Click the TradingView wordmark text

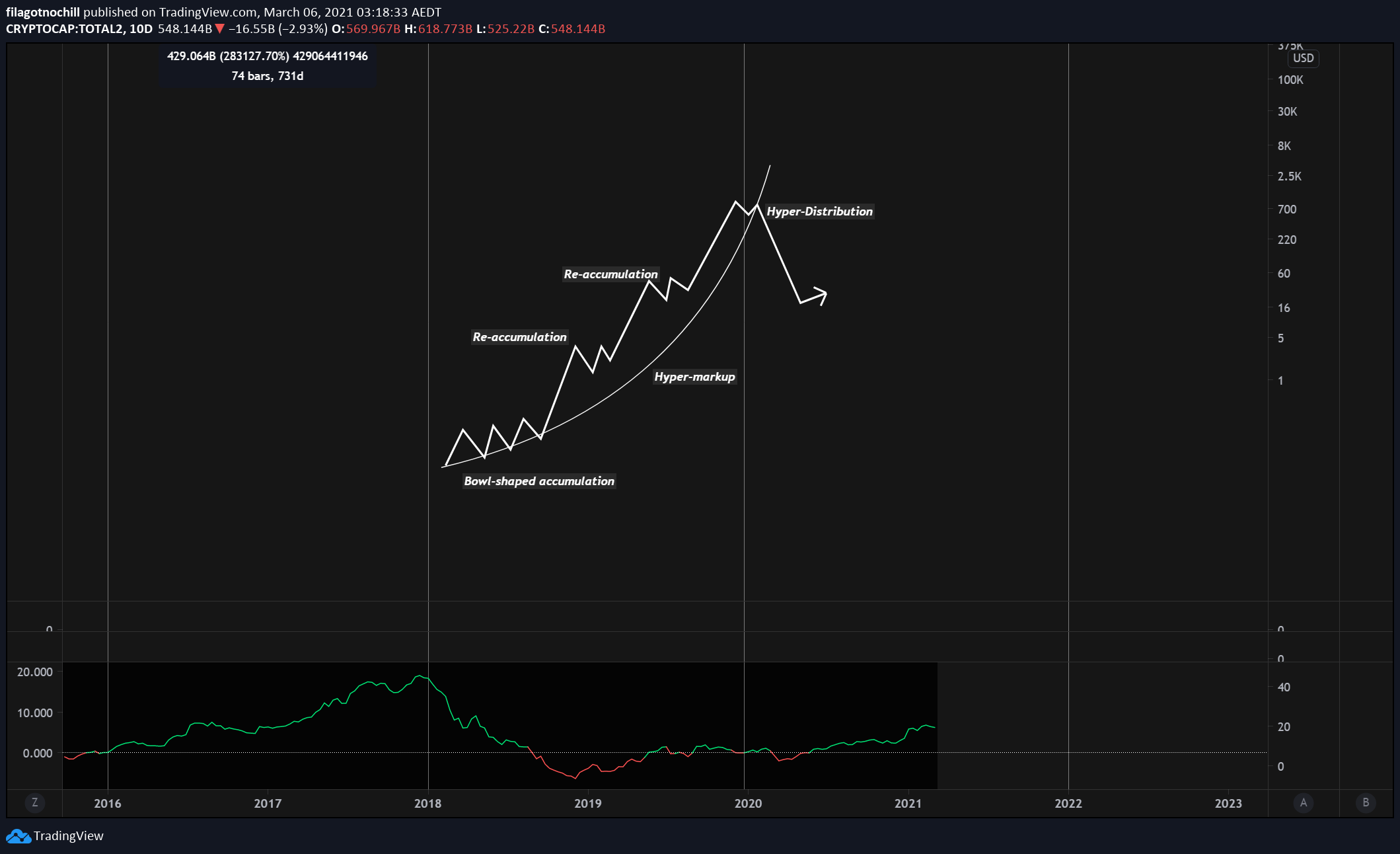pyautogui.click(x=69, y=836)
